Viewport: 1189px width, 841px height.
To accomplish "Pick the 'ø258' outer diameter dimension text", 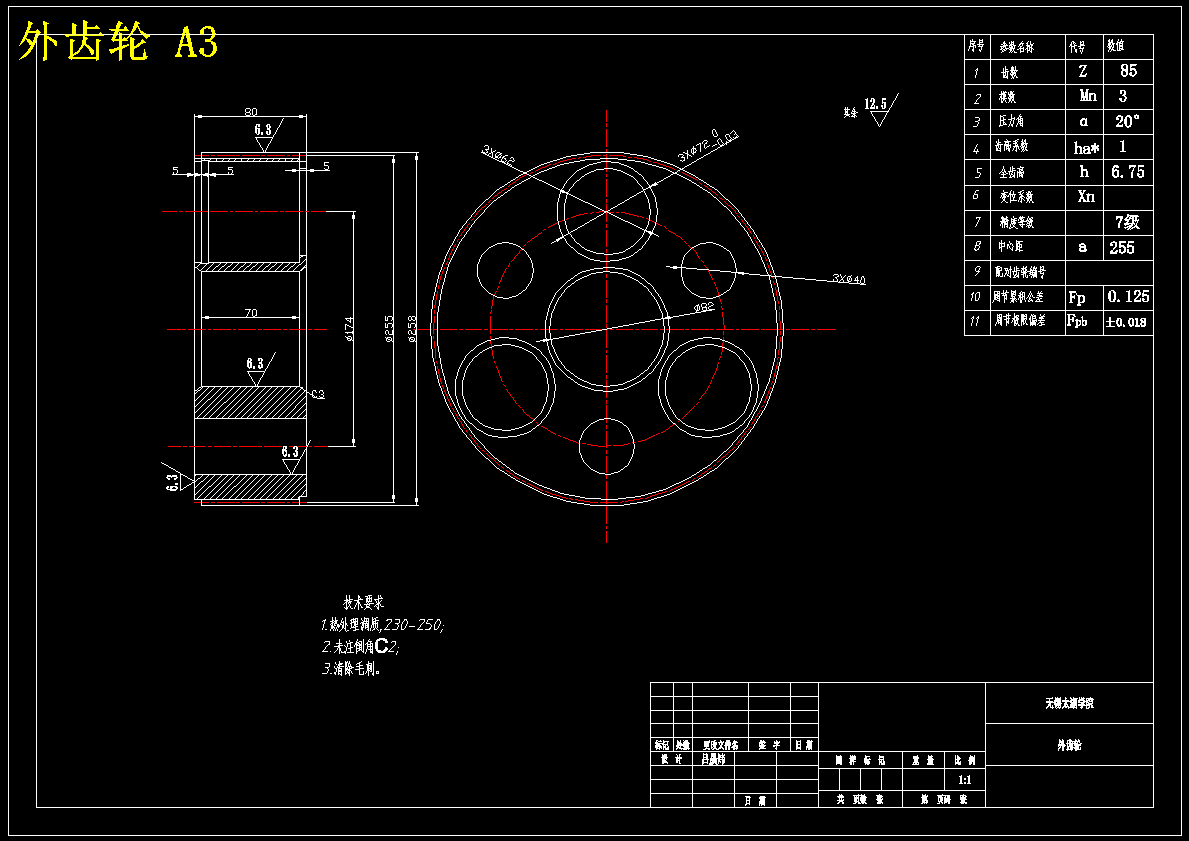I will (x=412, y=329).
